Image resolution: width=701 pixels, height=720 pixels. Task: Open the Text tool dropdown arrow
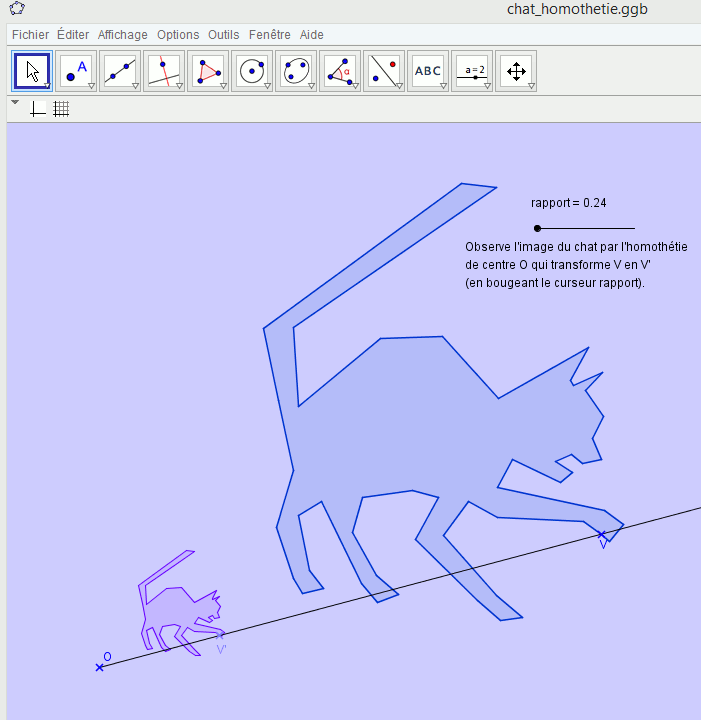[x=443, y=86]
